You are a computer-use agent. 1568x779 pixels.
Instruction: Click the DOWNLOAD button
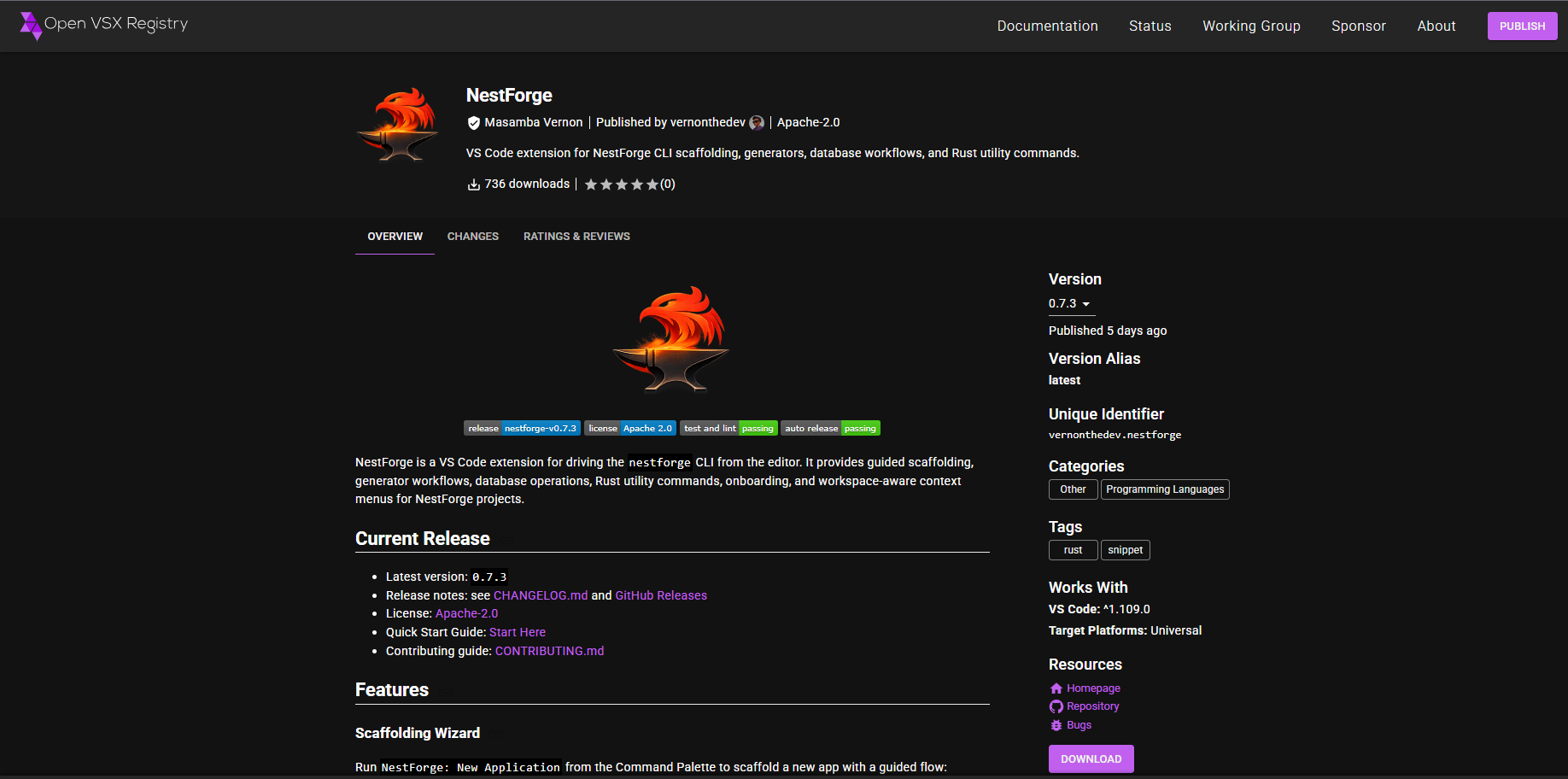point(1091,759)
